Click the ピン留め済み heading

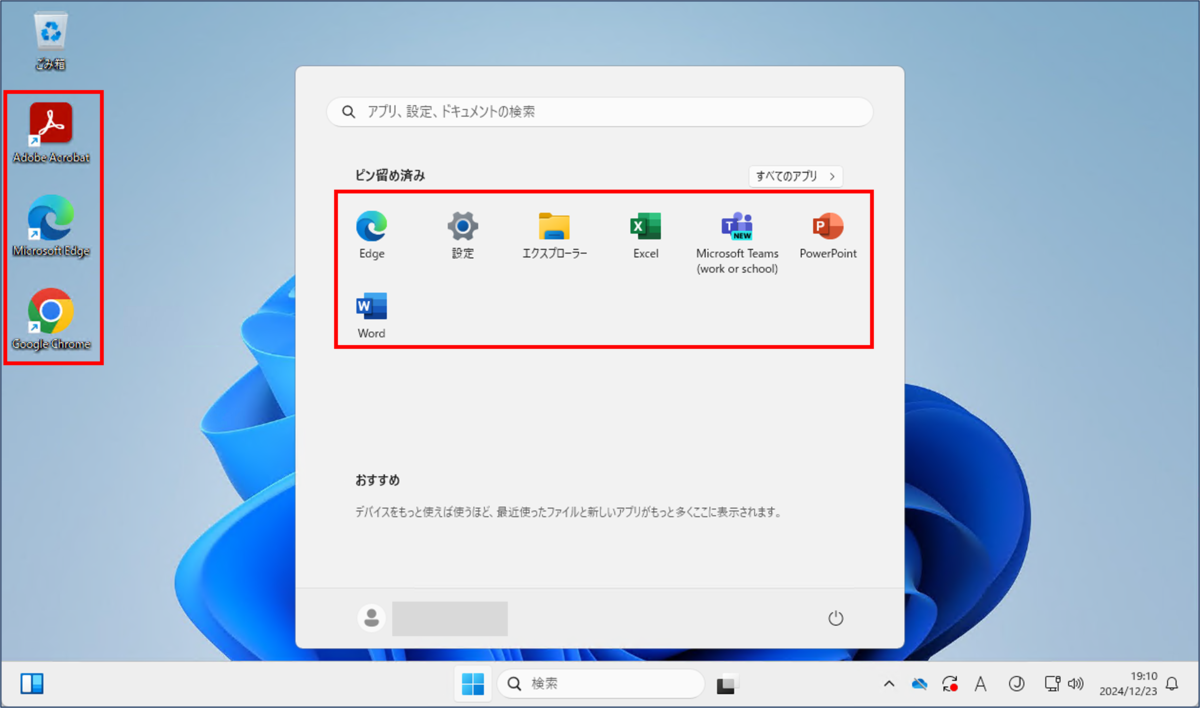390,175
